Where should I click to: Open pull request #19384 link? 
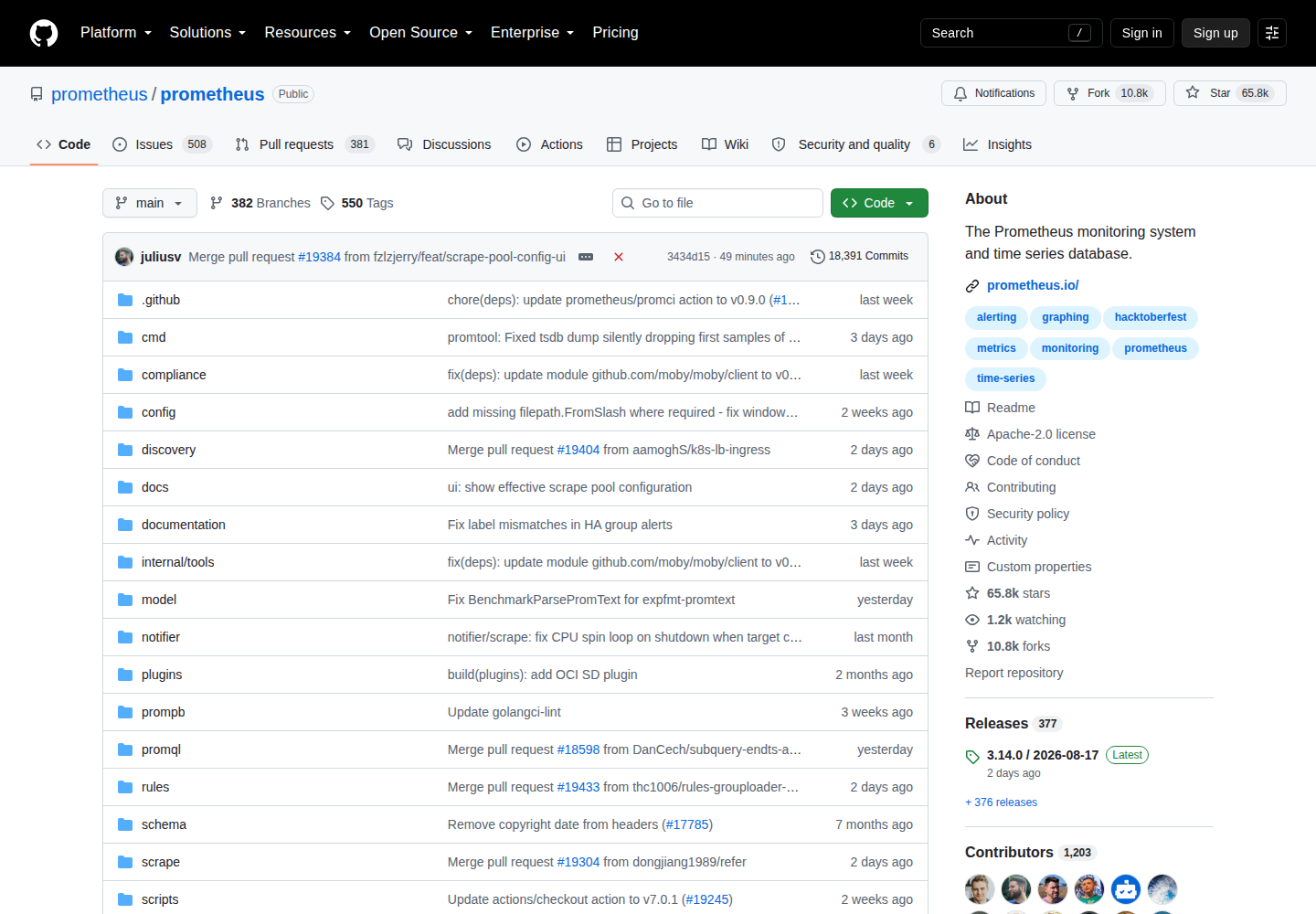[x=319, y=257]
